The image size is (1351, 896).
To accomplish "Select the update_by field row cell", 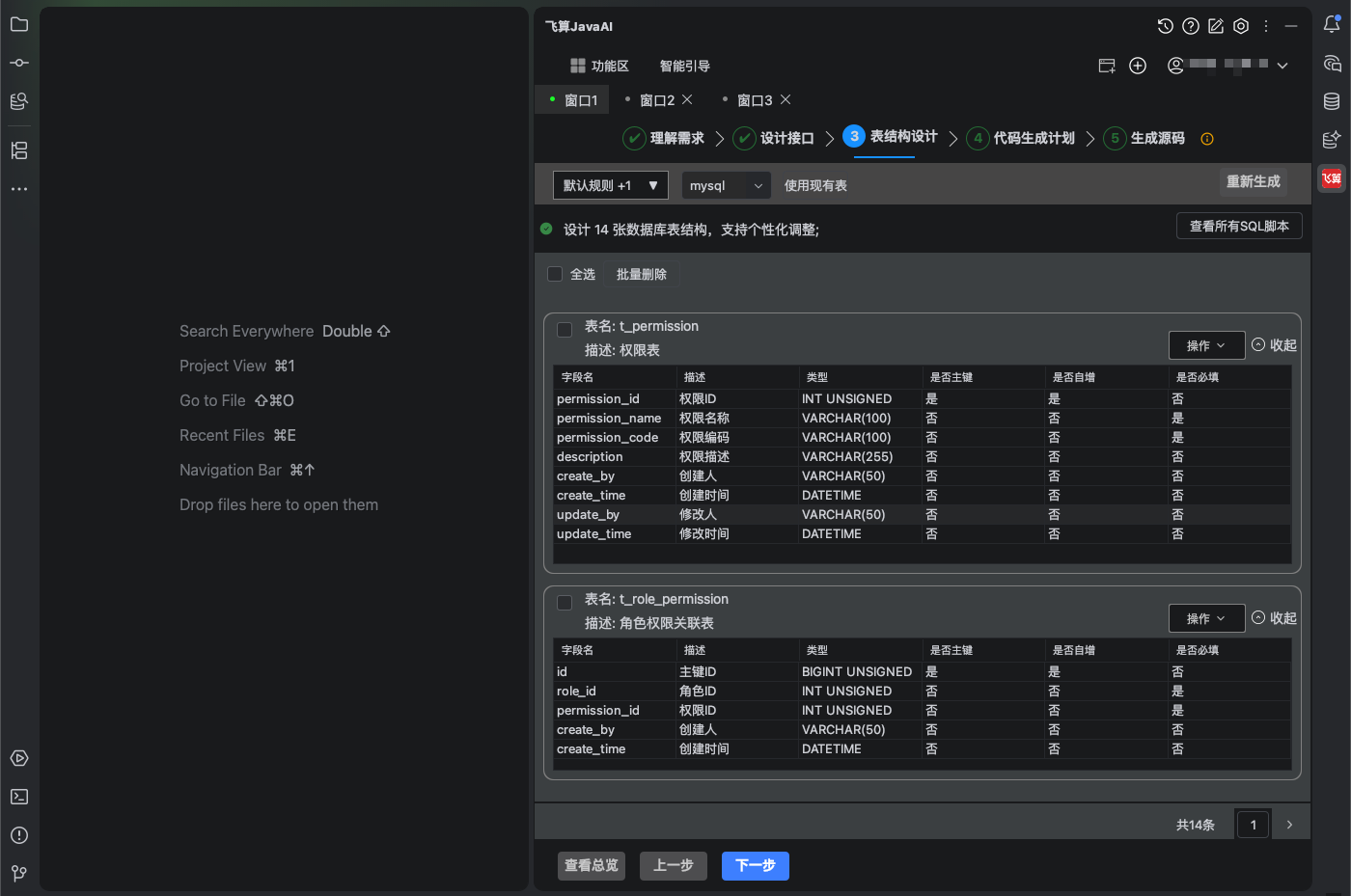I will point(615,514).
